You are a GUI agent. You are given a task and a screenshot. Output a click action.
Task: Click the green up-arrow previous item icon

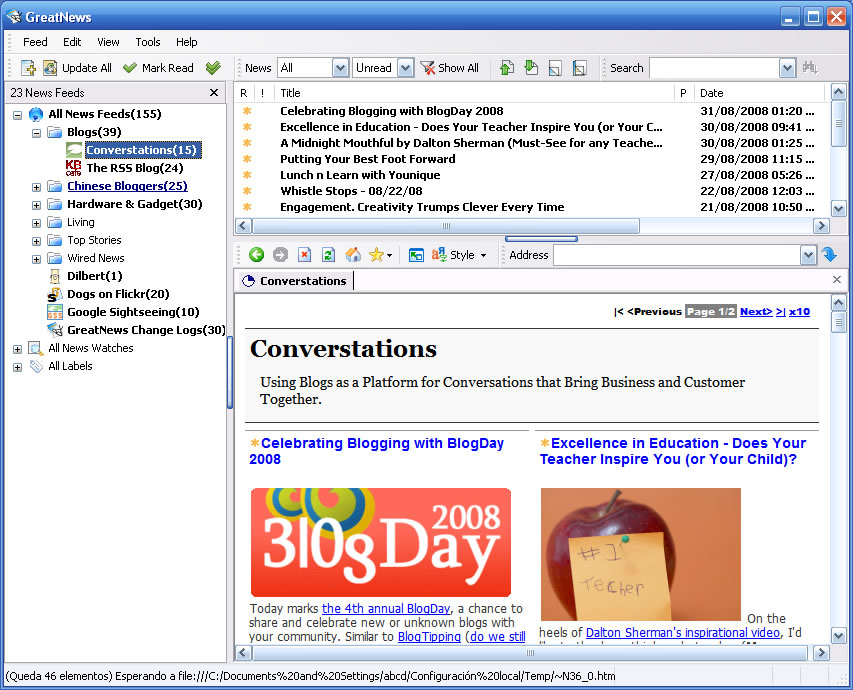pyautogui.click(x=506, y=68)
